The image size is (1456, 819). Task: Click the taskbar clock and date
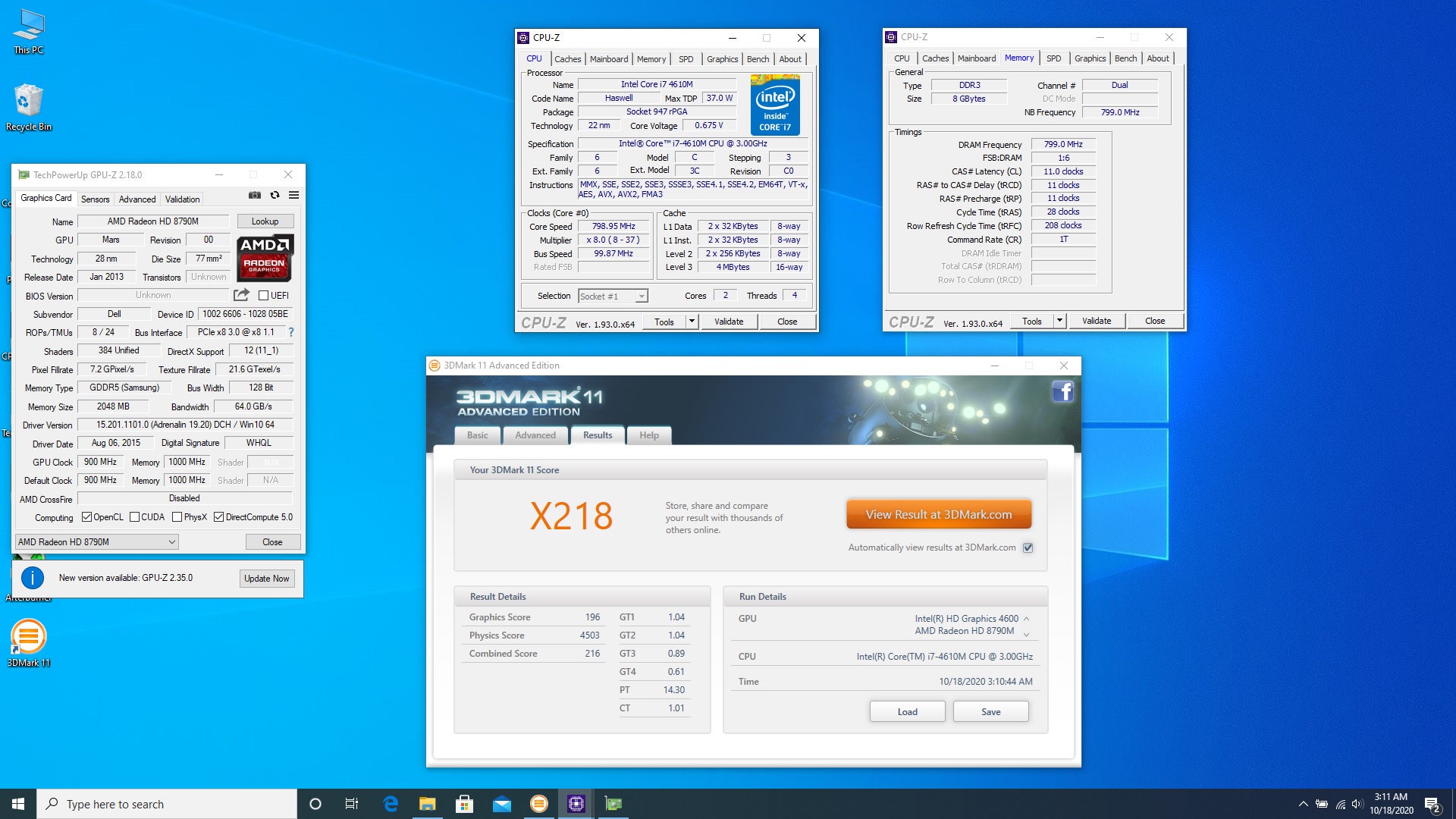1391,804
